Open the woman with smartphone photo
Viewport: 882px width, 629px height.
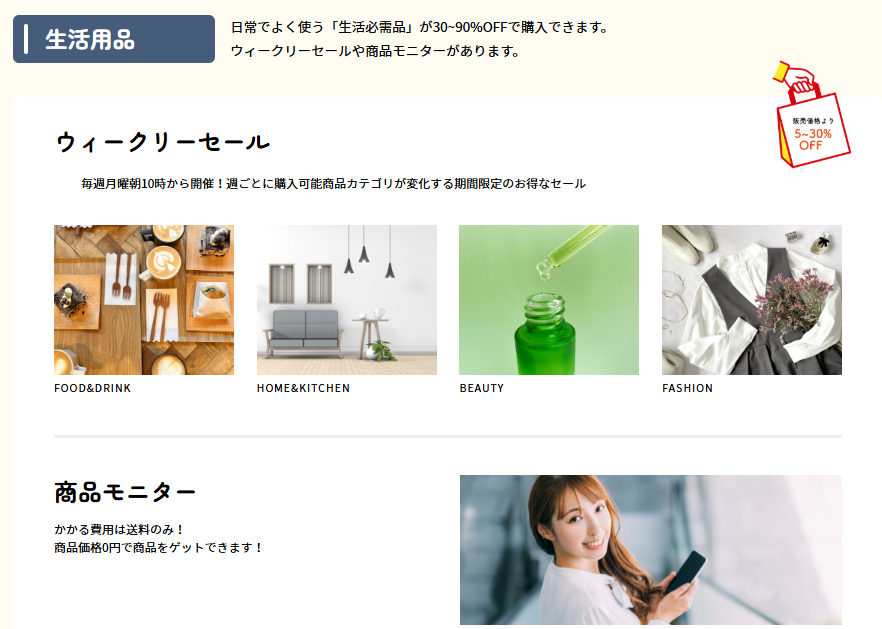651,550
